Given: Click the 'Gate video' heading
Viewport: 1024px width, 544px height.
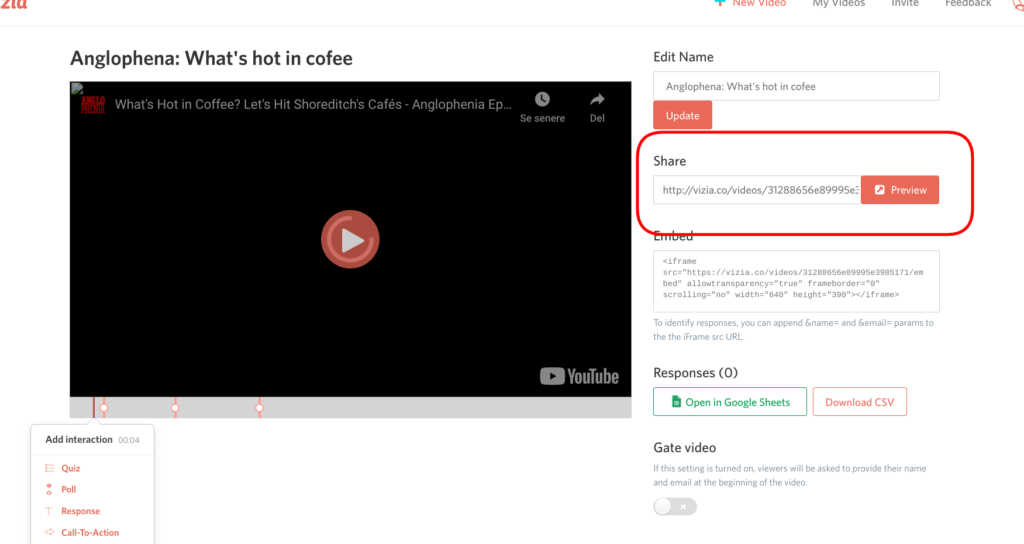Looking at the screenshot, I should pyautogui.click(x=684, y=447).
